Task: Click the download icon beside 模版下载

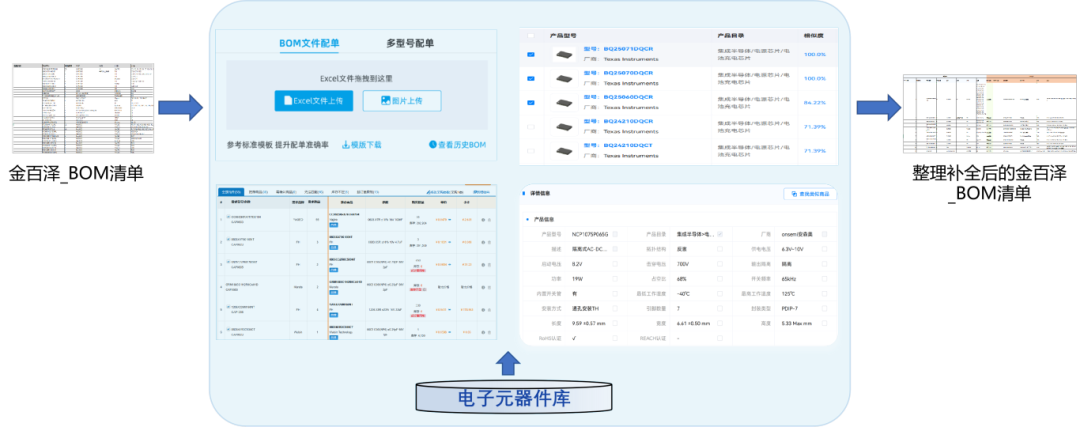Action: [x=346, y=145]
